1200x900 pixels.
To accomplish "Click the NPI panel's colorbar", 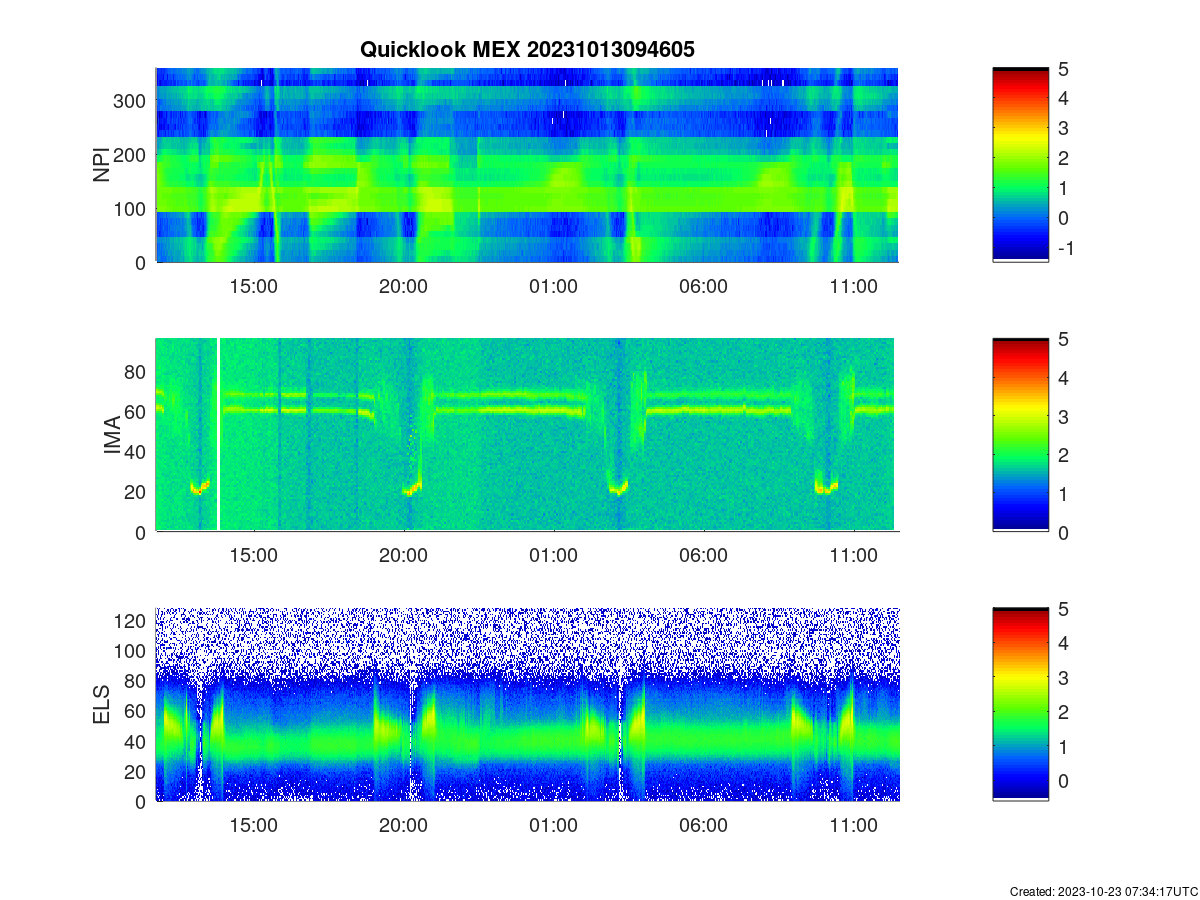I will [x=1020, y=165].
